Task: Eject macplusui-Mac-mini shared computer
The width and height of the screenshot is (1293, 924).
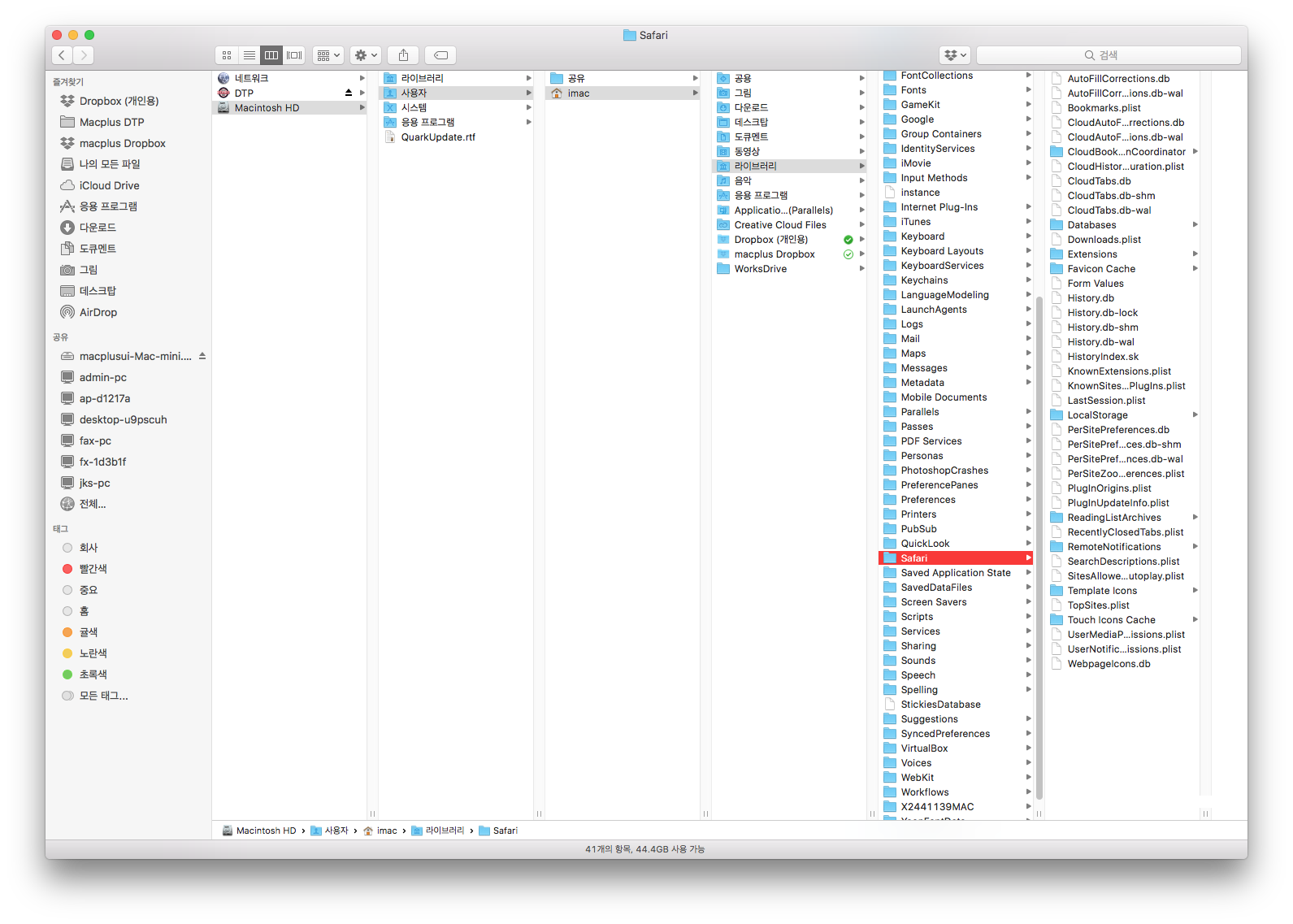Action: point(202,356)
